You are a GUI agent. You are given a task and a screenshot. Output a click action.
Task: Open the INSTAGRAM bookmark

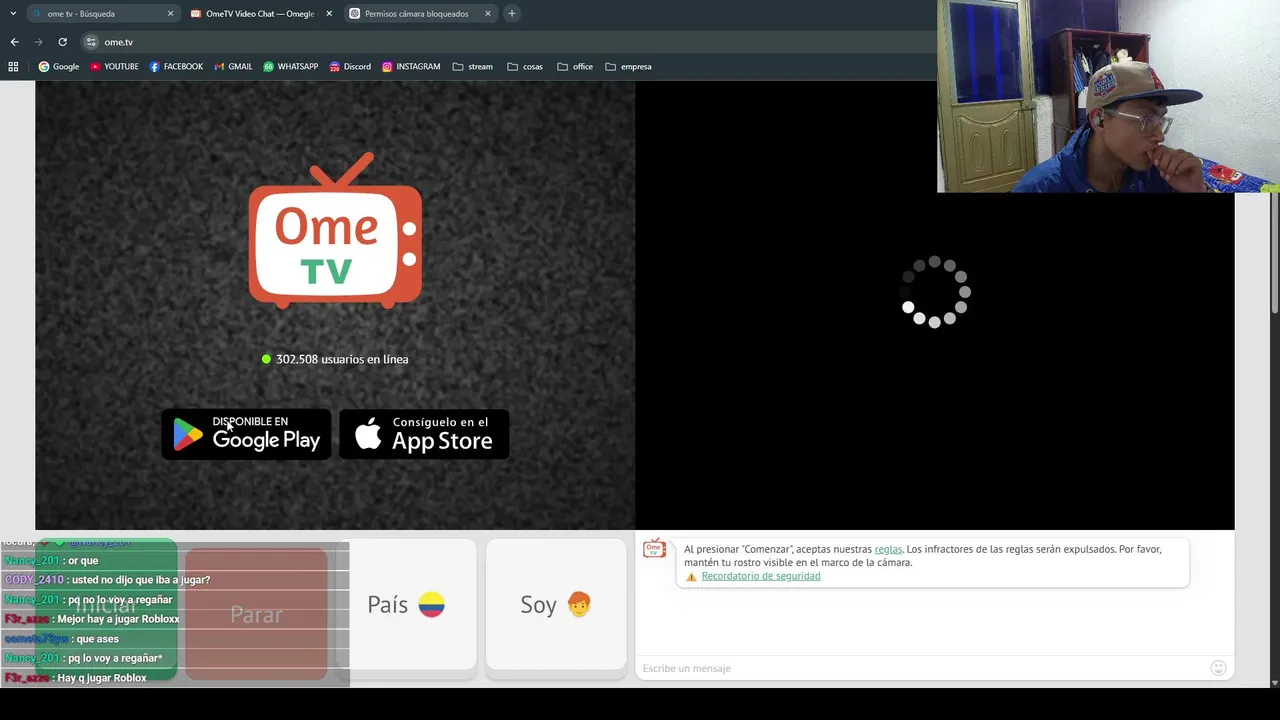(411, 67)
